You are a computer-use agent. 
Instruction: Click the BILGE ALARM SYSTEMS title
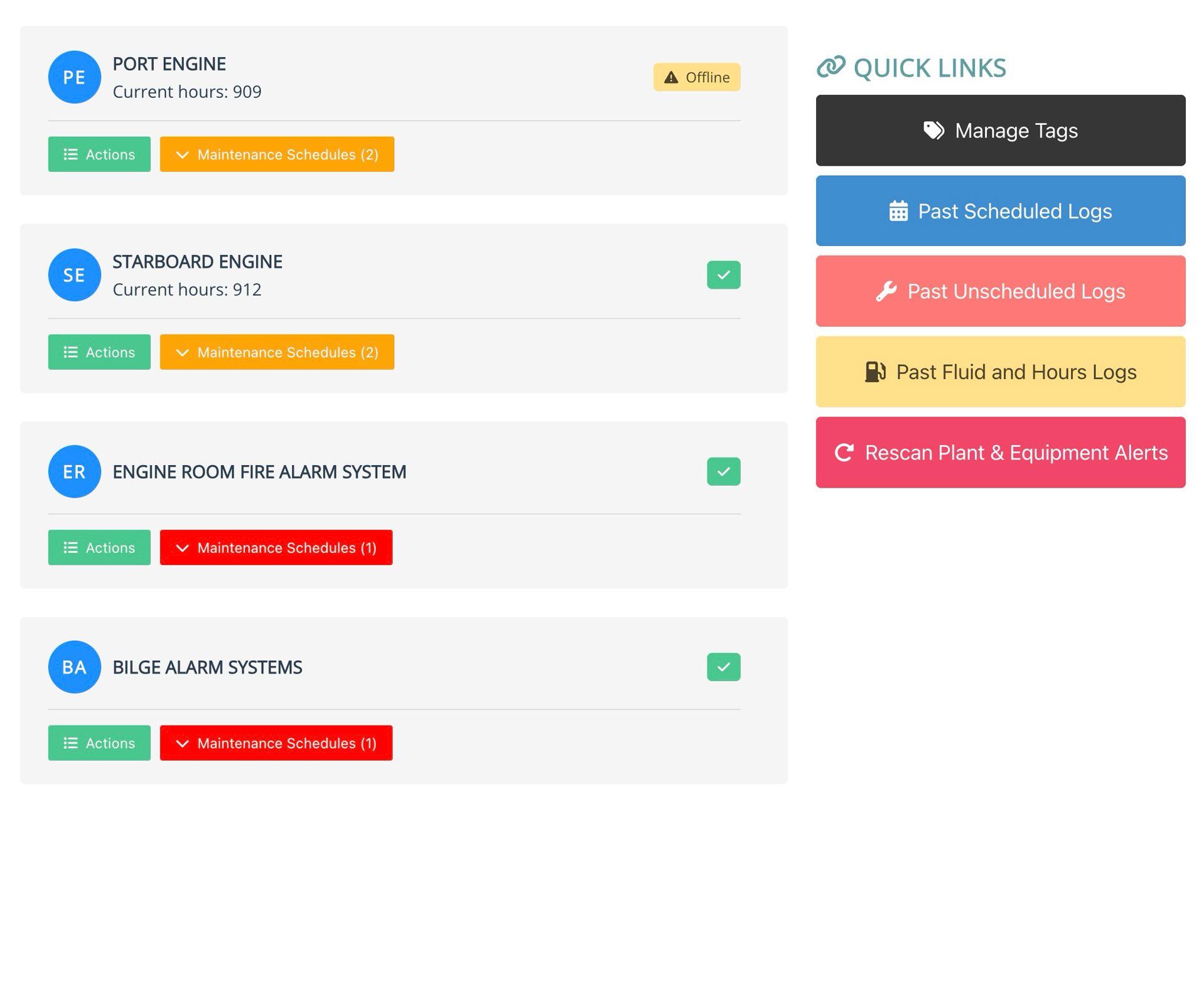[x=207, y=667]
